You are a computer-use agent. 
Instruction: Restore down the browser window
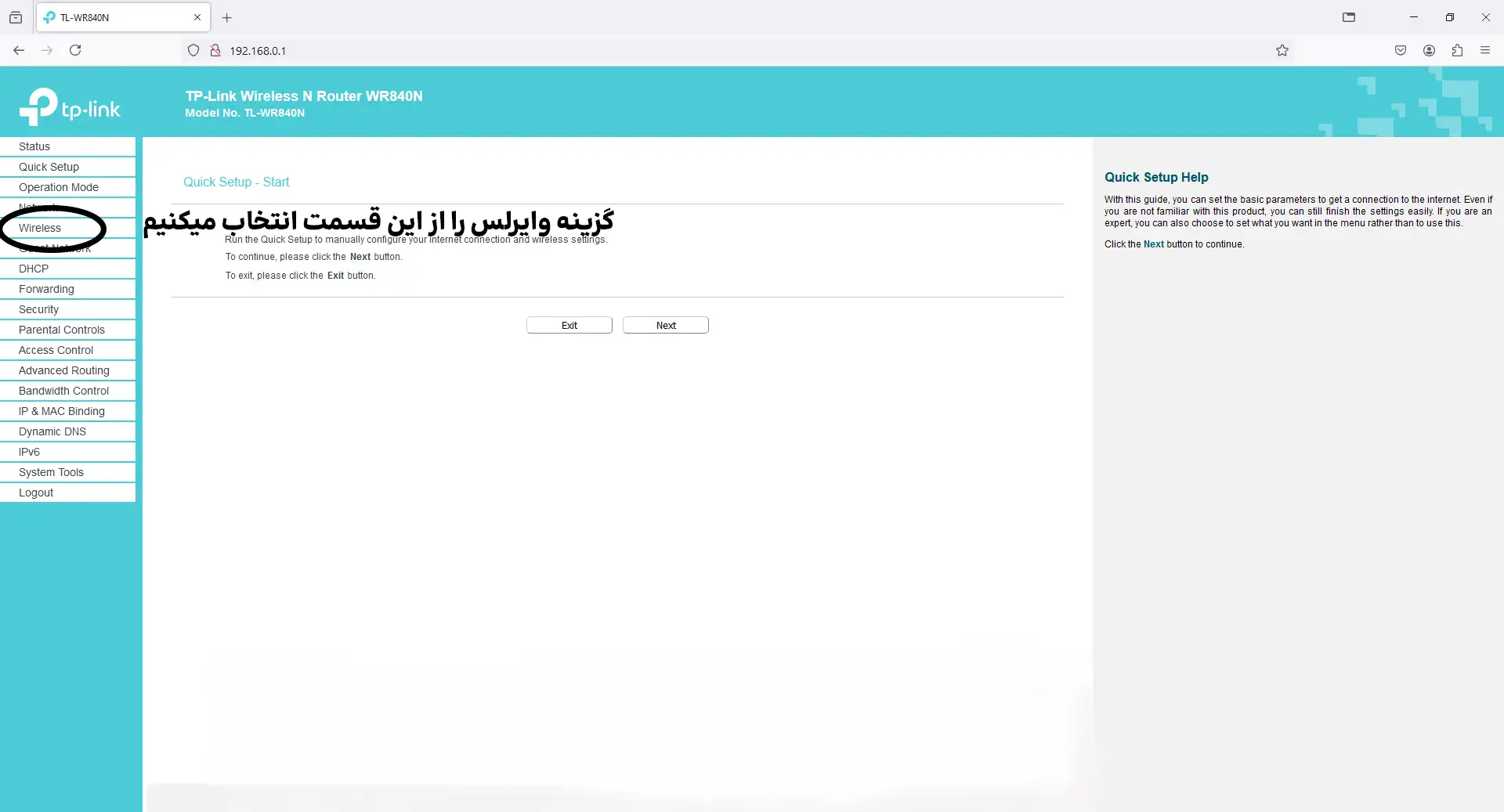pos(1450,17)
